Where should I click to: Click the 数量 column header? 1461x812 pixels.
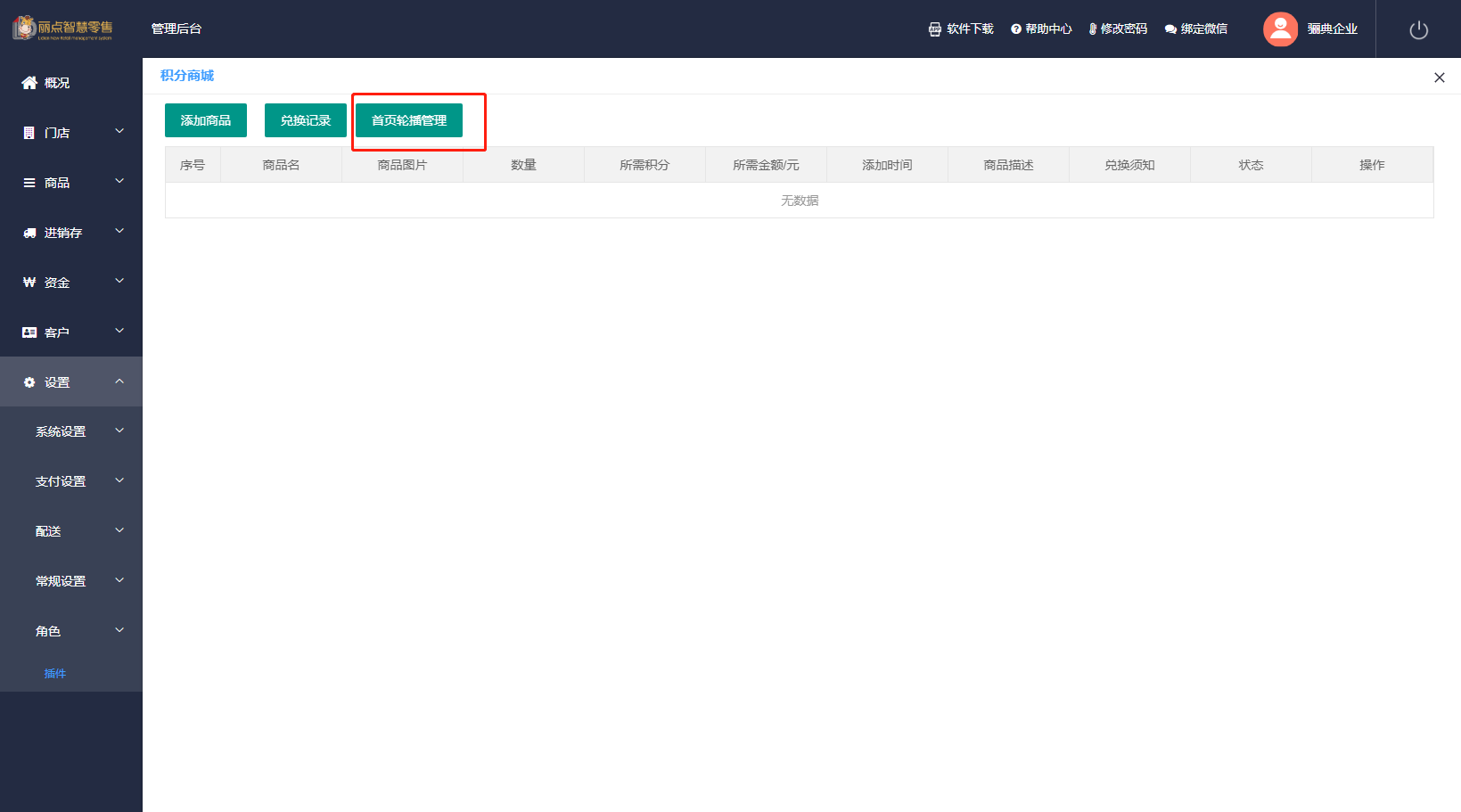point(523,165)
